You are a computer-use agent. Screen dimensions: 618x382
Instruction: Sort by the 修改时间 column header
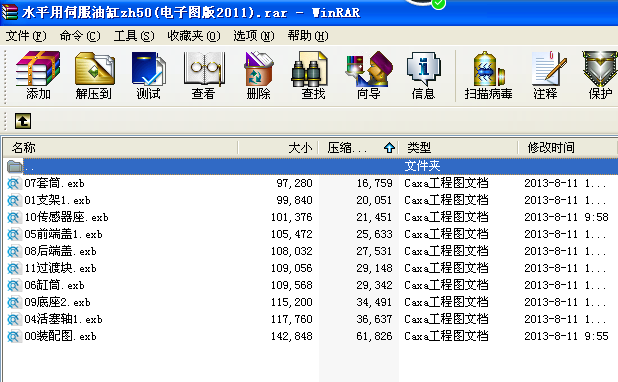tap(568, 148)
